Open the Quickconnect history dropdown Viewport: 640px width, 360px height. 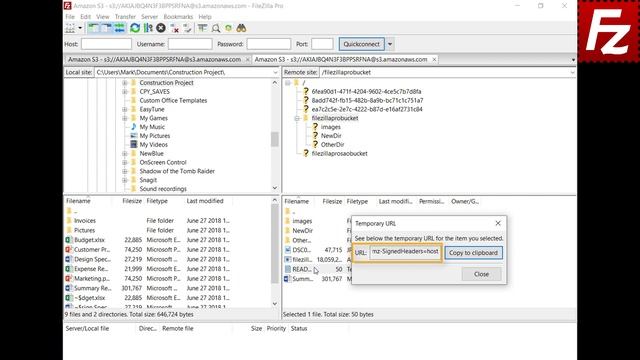pyautogui.click(x=390, y=44)
